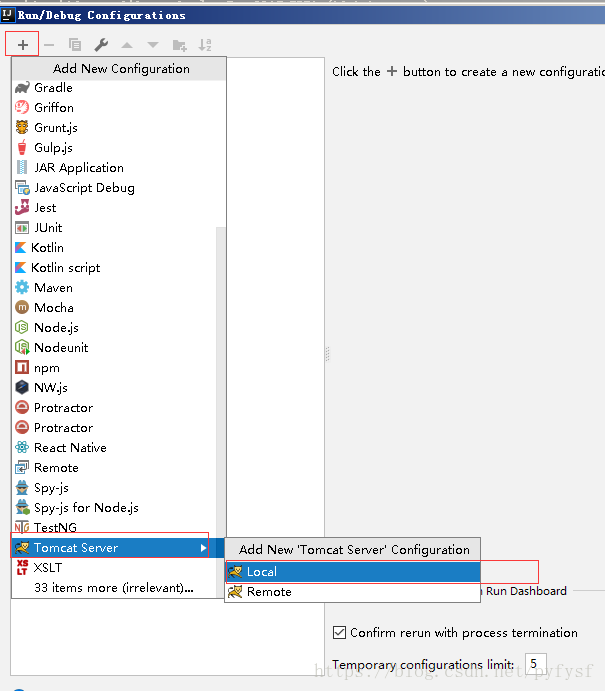Viewport: 605px width, 691px height.
Task: Click the configuration list scrollbar
Action: [x=221, y=412]
